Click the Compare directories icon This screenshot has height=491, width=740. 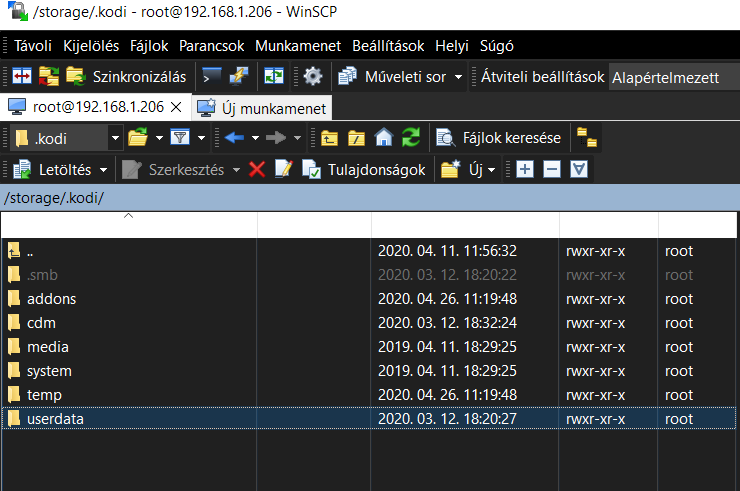[22, 76]
